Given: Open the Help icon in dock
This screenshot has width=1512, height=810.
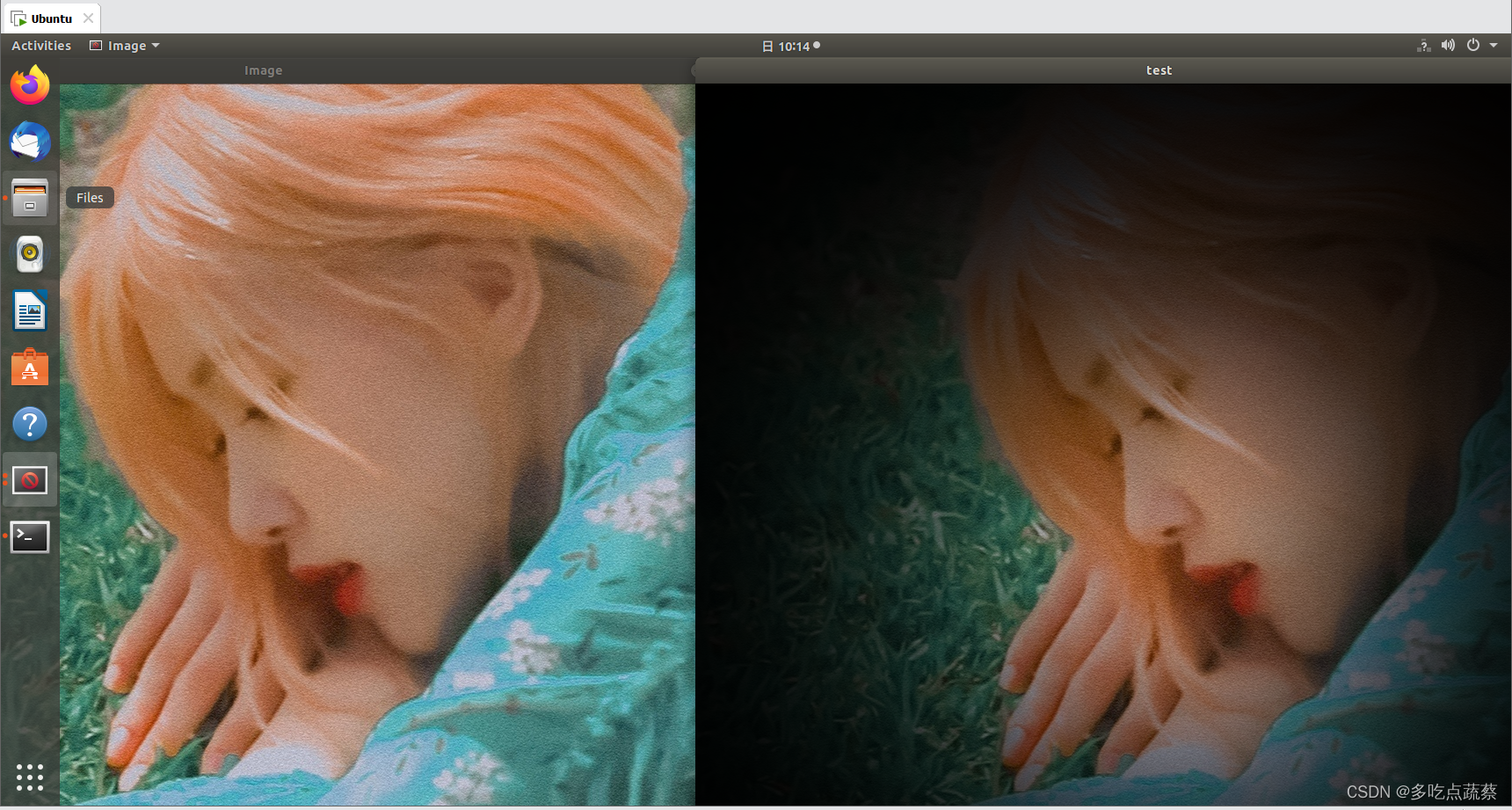Looking at the screenshot, I should 30,424.
